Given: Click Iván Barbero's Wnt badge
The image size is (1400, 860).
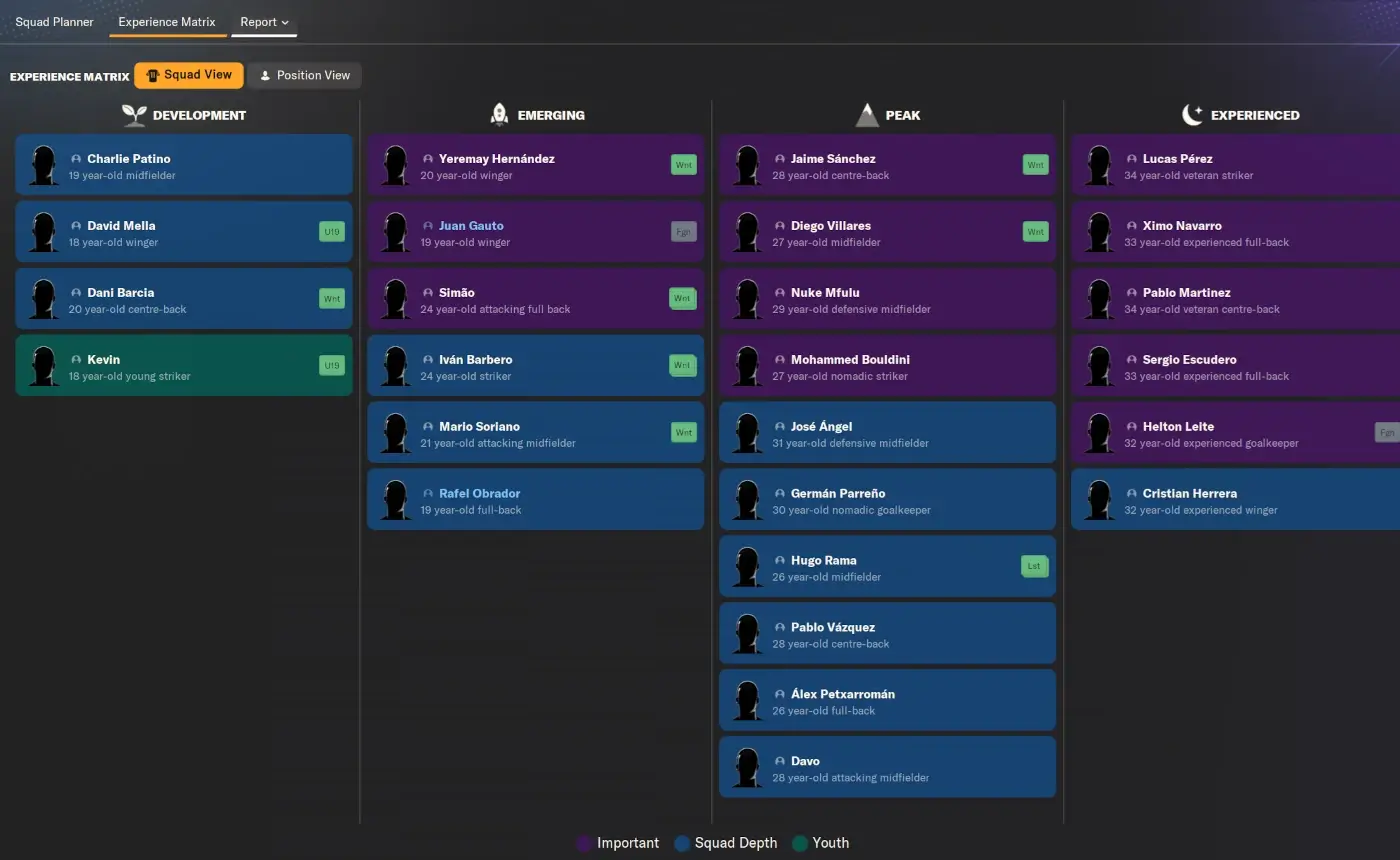Looking at the screenshot, I should [x=682, y=365].
